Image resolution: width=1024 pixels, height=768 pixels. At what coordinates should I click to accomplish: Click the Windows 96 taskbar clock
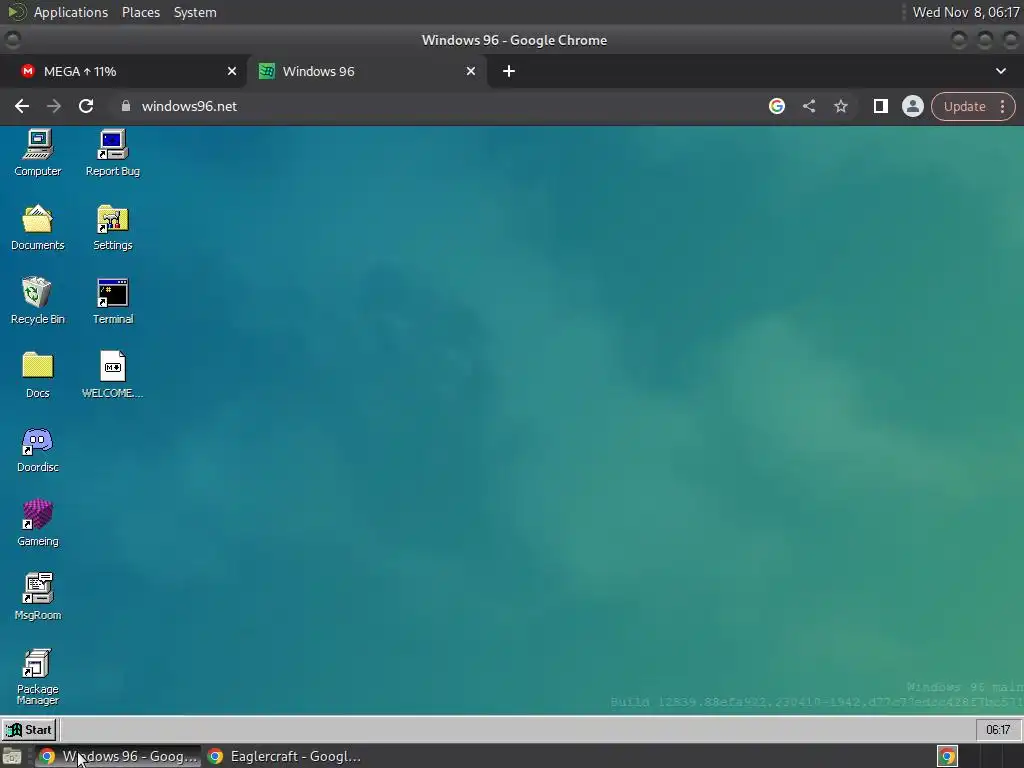point(998,729)
